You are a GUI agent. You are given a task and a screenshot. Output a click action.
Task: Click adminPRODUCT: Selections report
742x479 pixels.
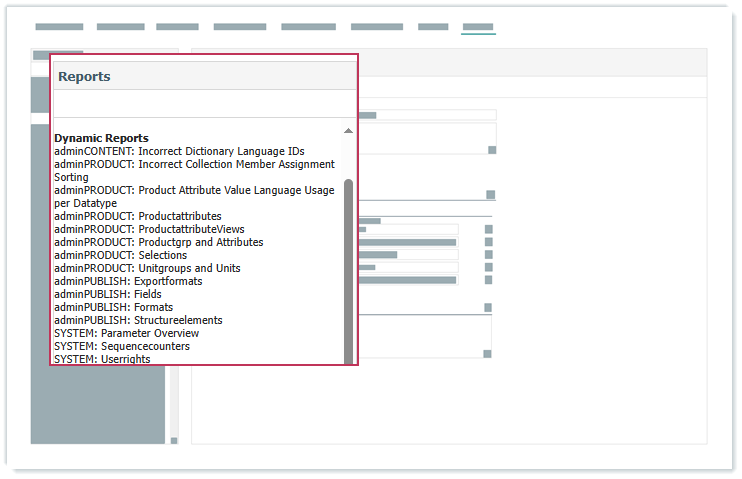coord(120,255)
